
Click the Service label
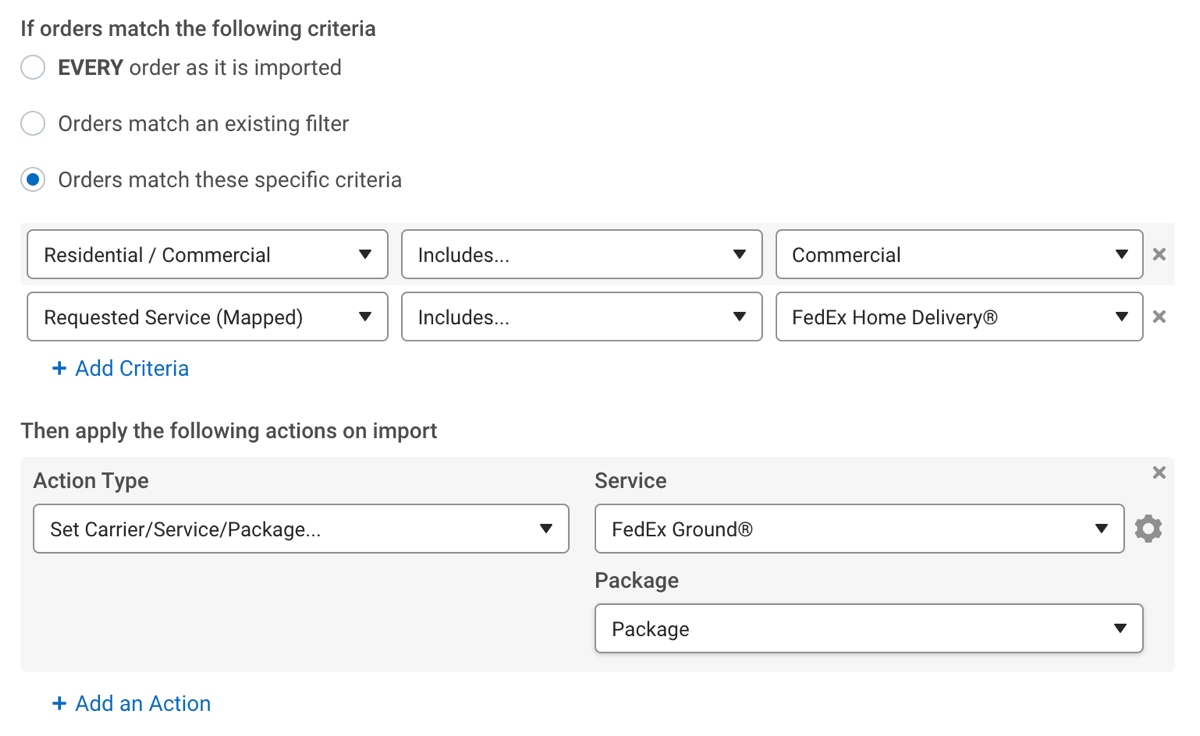[x=630, y=481]
